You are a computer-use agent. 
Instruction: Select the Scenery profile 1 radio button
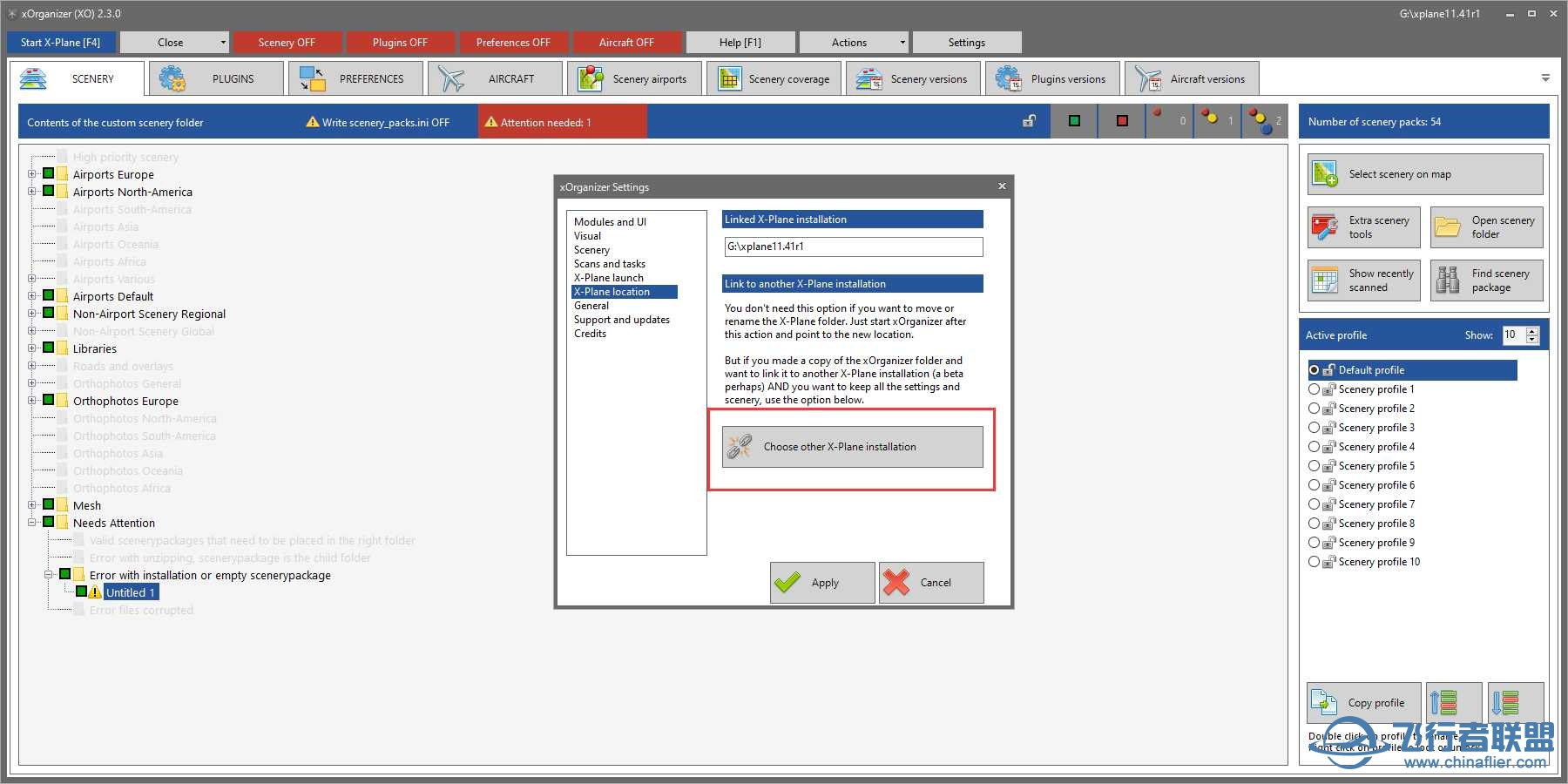point(1314,389)
